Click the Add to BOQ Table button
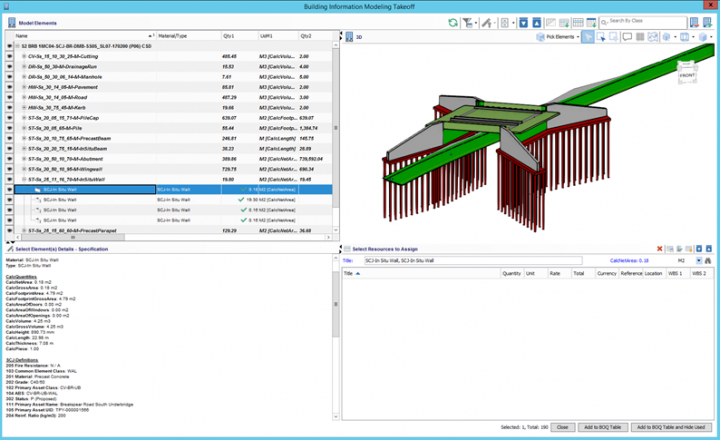Image resolution: width=720 pixels, height=440 pixels. (600, 426)
